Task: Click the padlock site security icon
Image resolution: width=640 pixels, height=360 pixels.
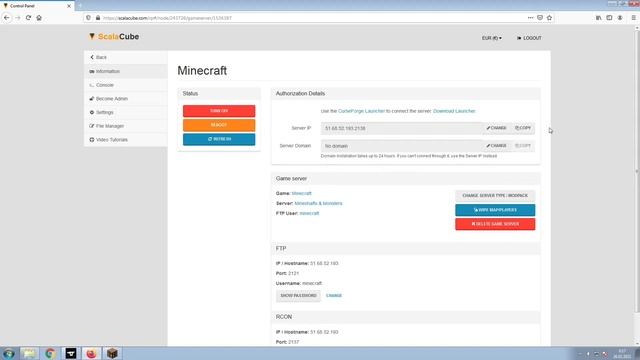Action: pos(98,18)
